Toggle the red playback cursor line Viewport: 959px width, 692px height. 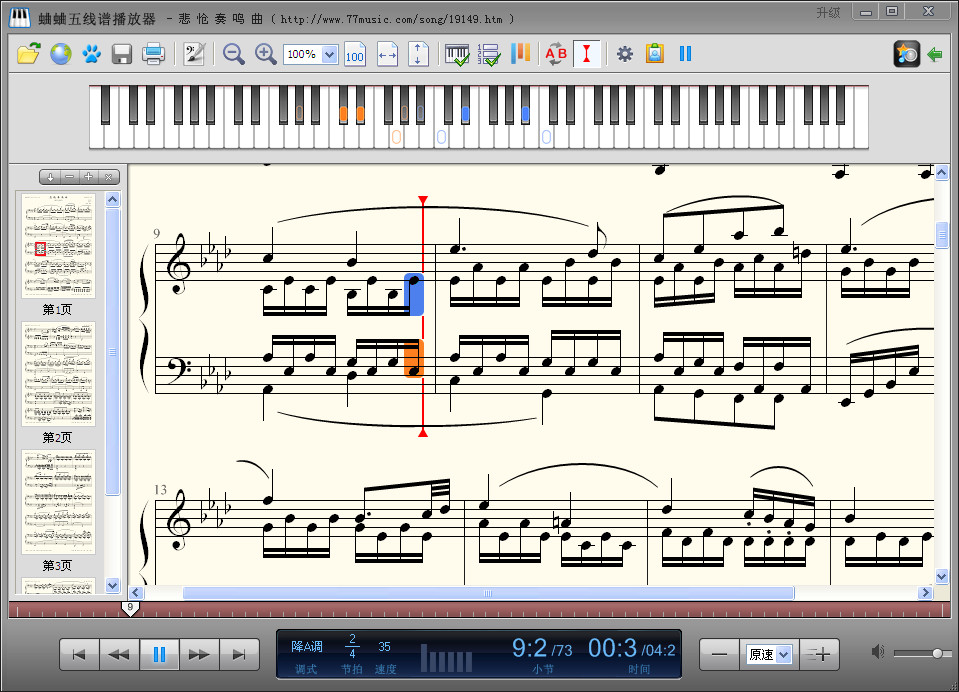[587, 54]
